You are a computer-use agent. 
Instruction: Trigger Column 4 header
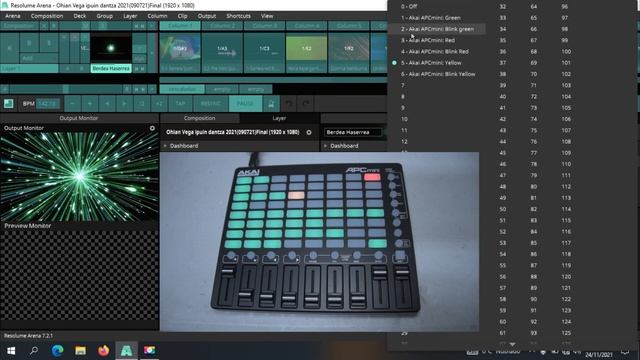click(307, 26)
